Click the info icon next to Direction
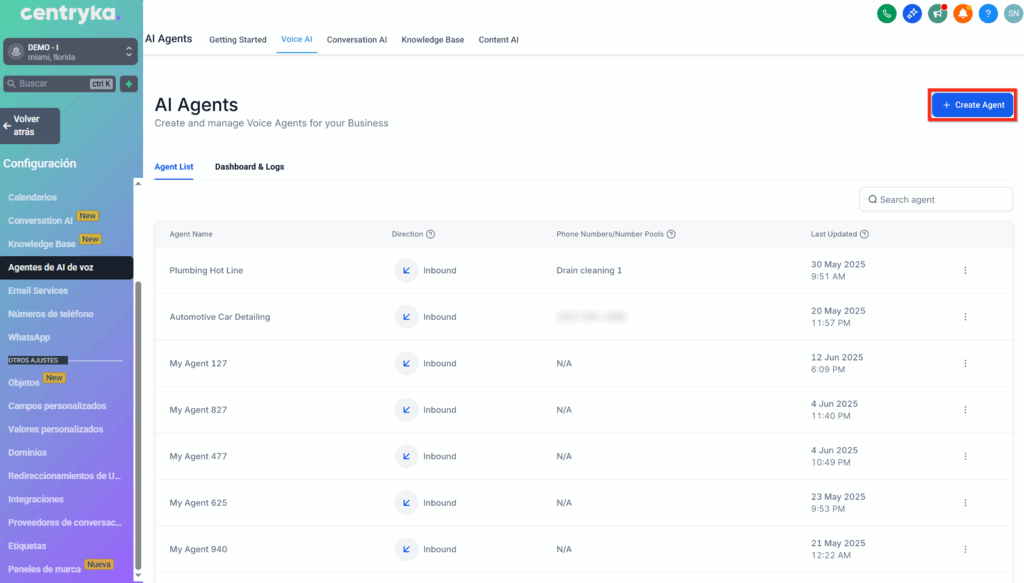 click(431, 234)
